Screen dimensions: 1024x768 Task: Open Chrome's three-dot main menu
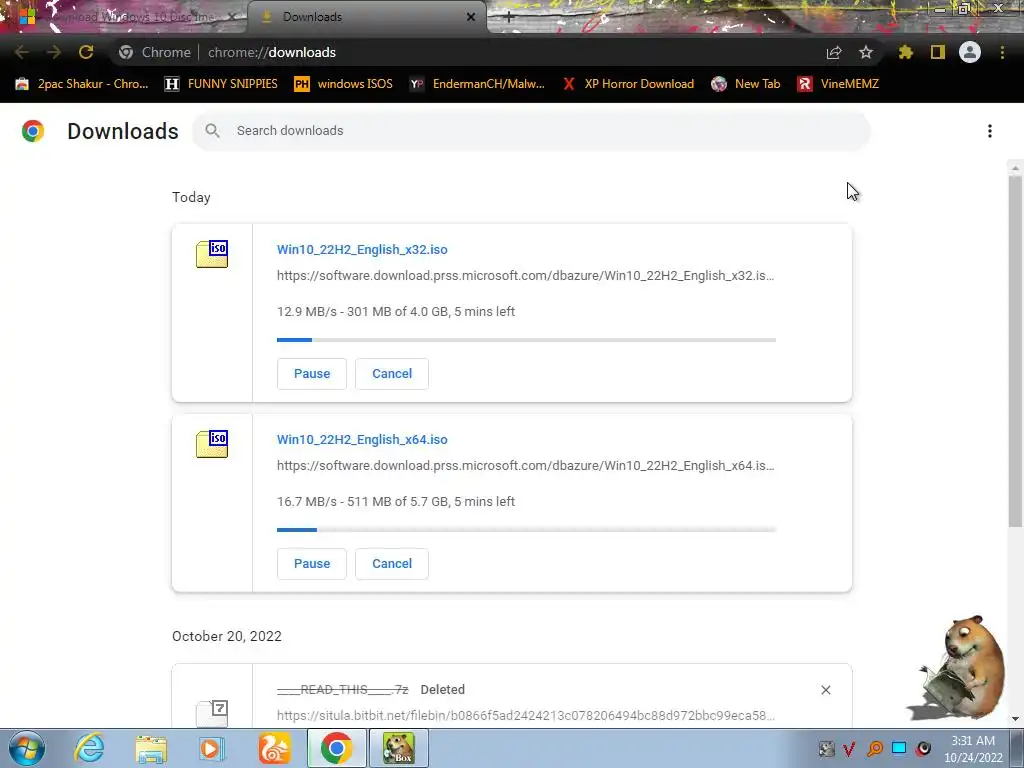click(1002, 52)
